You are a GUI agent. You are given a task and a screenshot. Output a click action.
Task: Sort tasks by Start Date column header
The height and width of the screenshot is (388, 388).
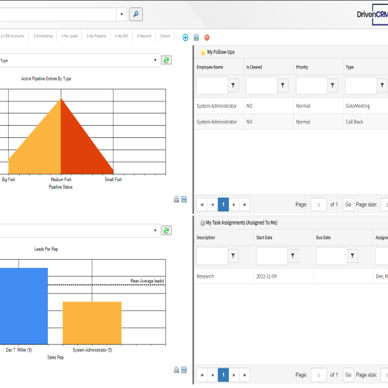(x=264, y=237)
